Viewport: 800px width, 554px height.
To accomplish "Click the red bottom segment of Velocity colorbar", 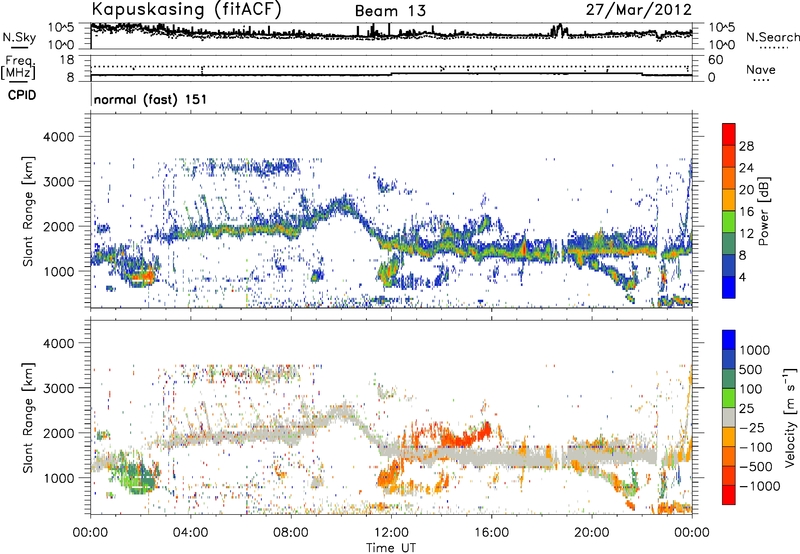I will click(x=729, y=495).
